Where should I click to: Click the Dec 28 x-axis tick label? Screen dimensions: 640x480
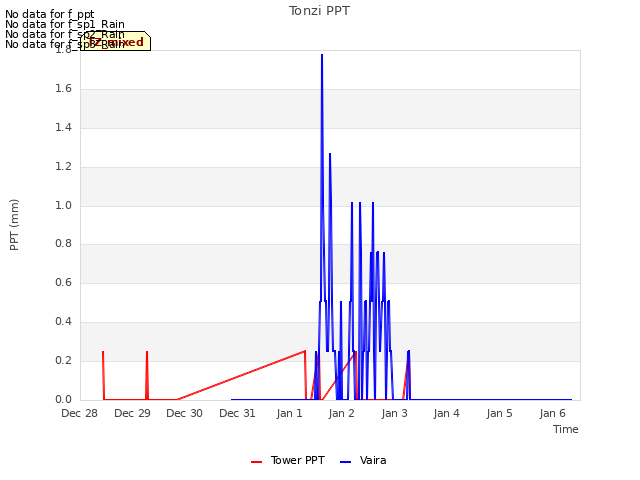[80, 413]
